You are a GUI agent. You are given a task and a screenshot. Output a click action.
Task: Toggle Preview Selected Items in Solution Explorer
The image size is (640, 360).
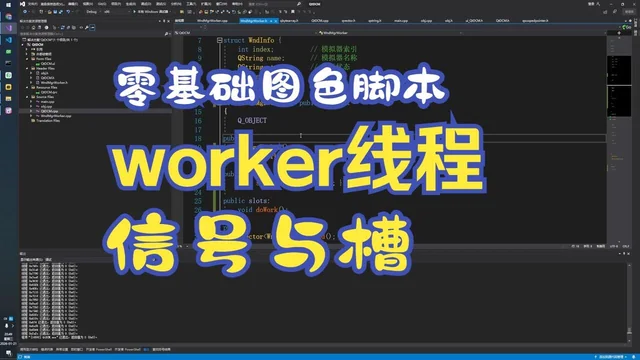click(x=92, y=28)
